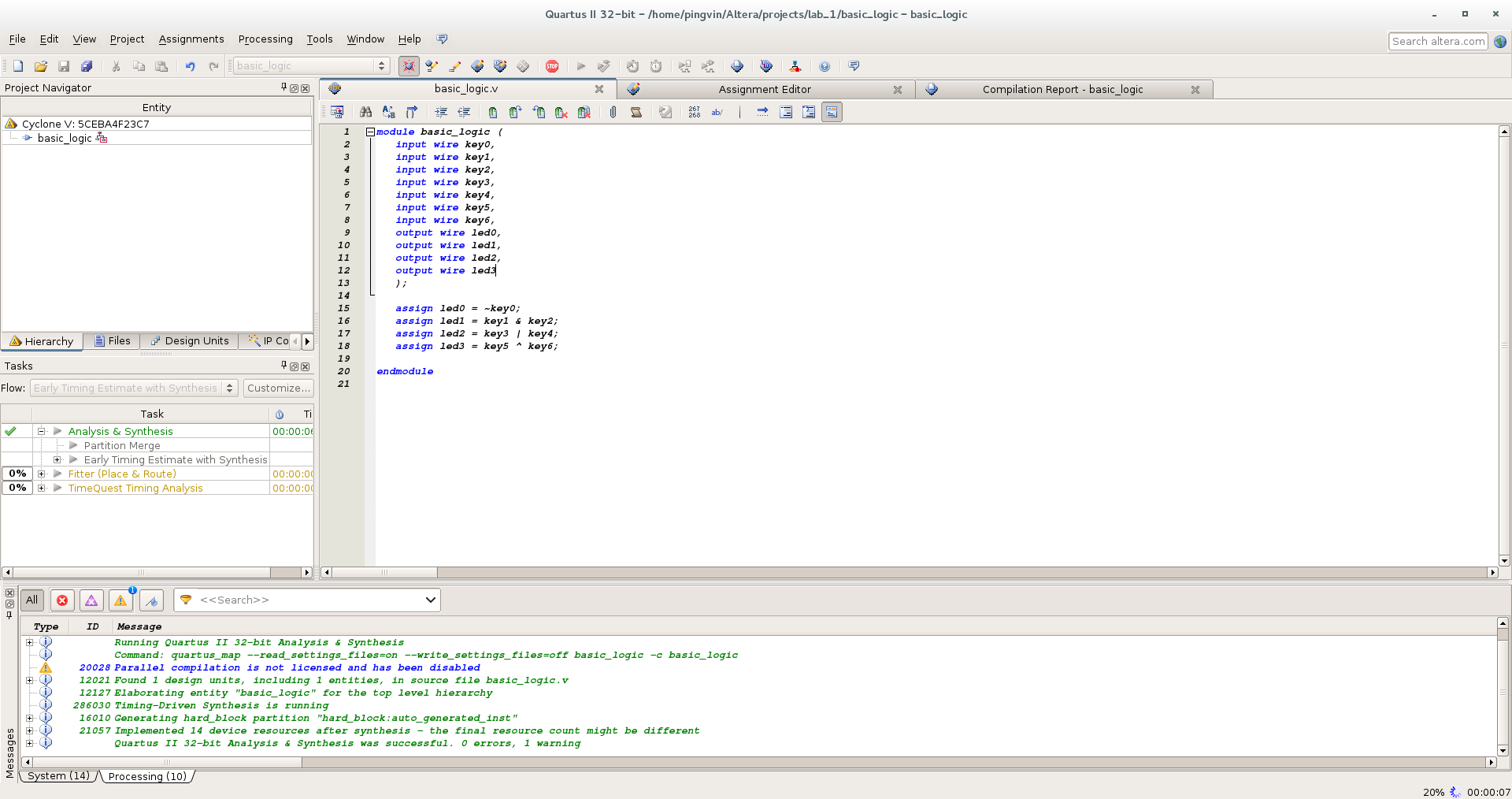
Task: Toggle line numbers display in editor toolbar
Action: (694, 112)
